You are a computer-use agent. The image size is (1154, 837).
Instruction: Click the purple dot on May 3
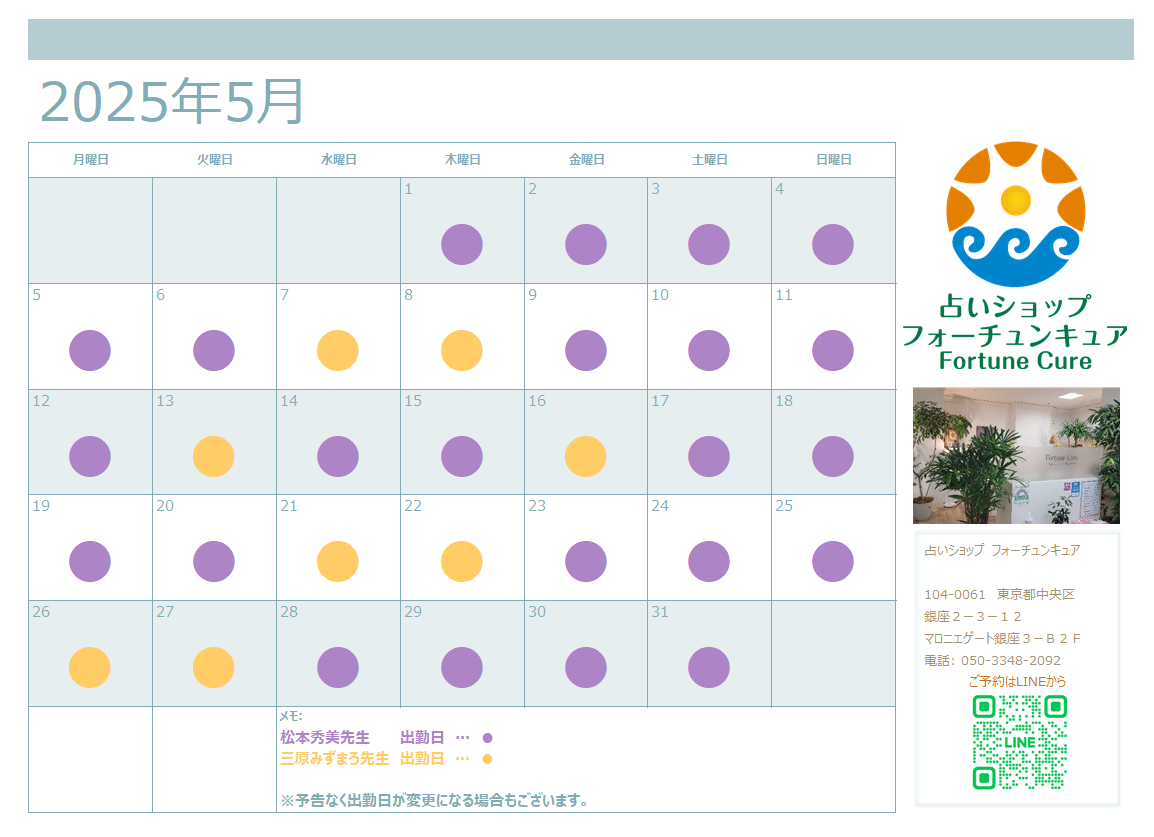pyautogui.click(x=709, y=244)
